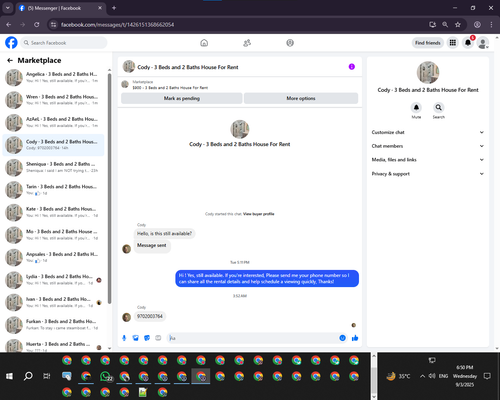This screenshot has height=400, width=500.
Task: Open the Windows notification center icon
Action: coord(487,376)
